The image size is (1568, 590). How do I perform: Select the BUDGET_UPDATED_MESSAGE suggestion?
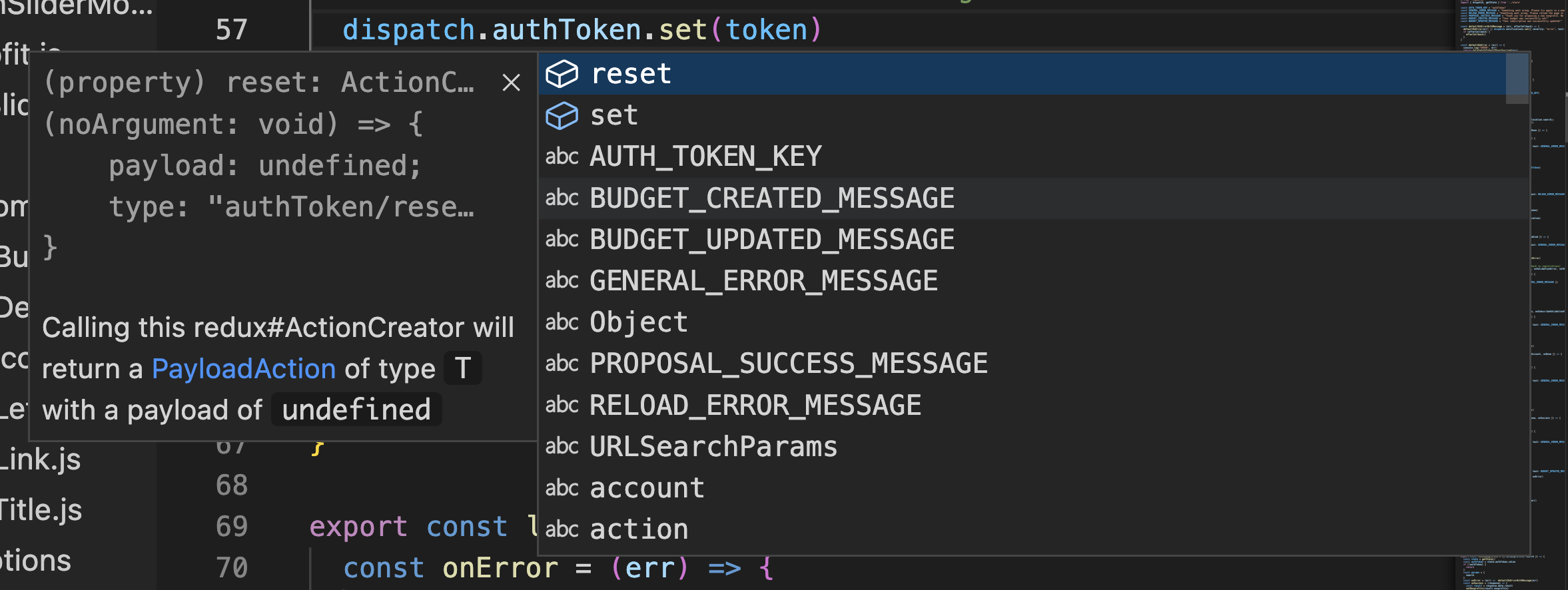[x=771, y=238]
